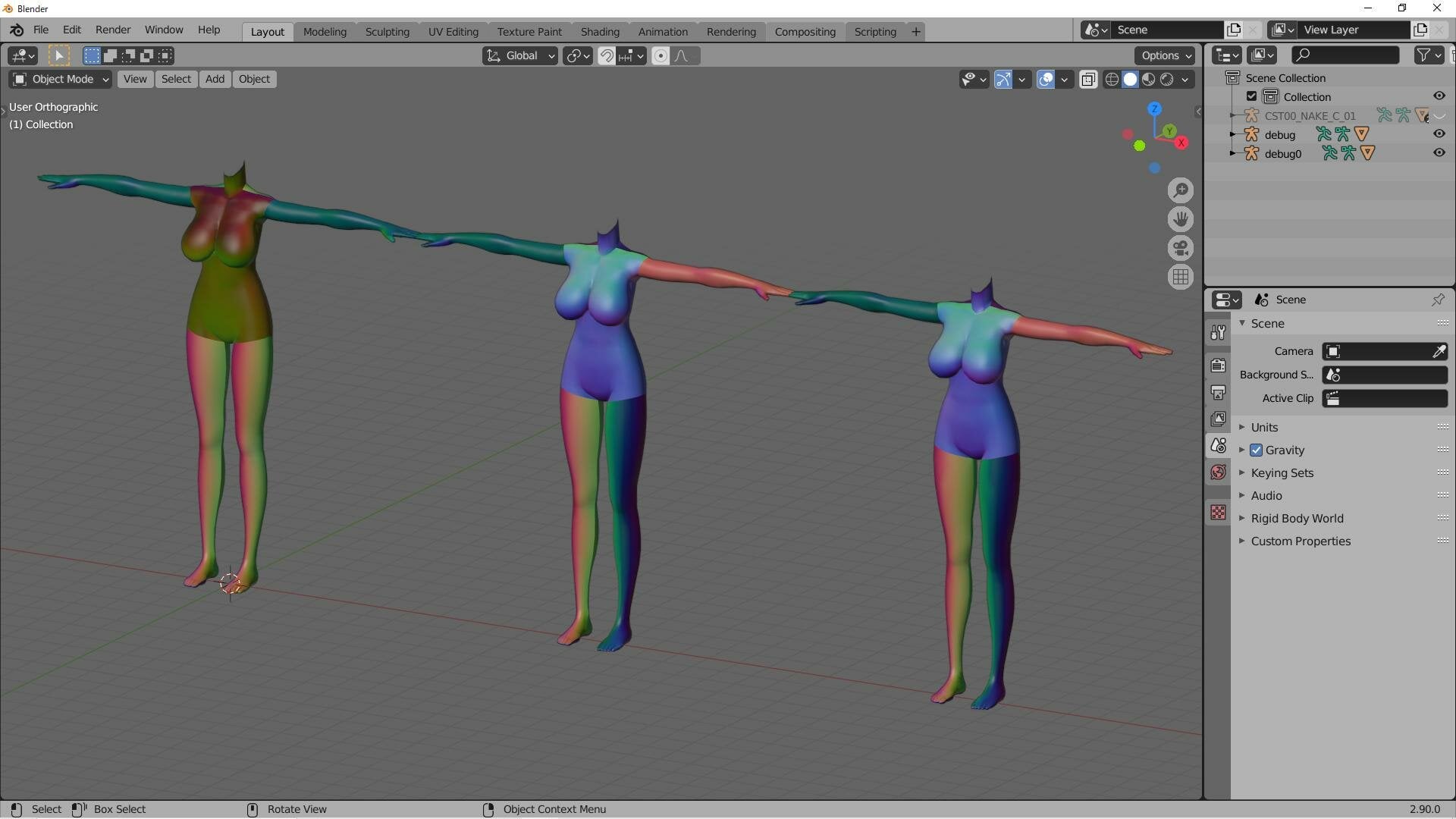Click armature icon of debug object
Screen dimensions: 1456x819
[x=1251, y=134]
